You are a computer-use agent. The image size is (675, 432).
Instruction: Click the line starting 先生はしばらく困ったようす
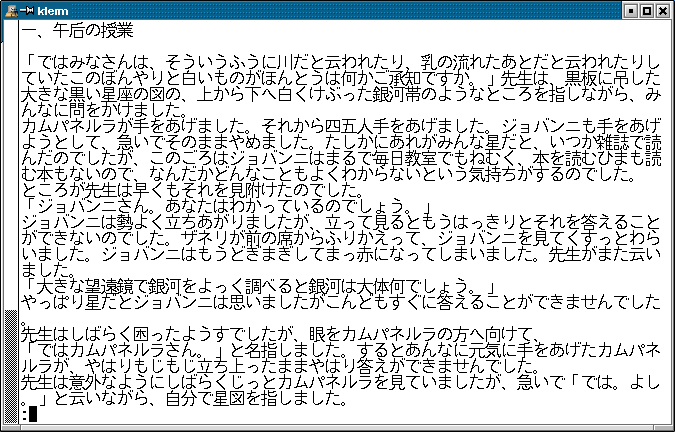click(280, 334)
